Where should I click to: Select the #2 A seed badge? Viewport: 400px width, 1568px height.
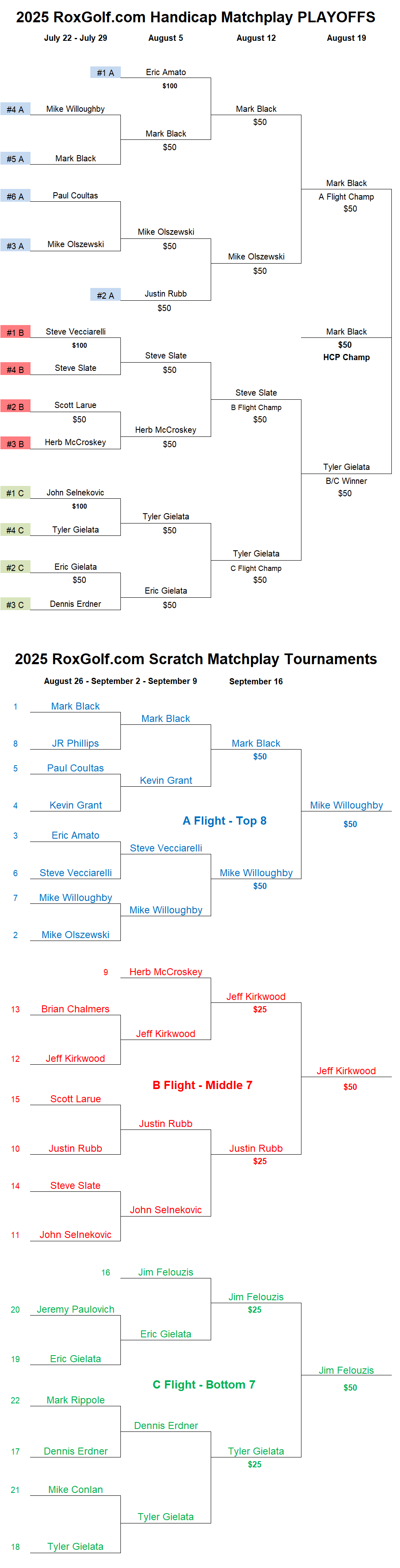click(105, 295)
